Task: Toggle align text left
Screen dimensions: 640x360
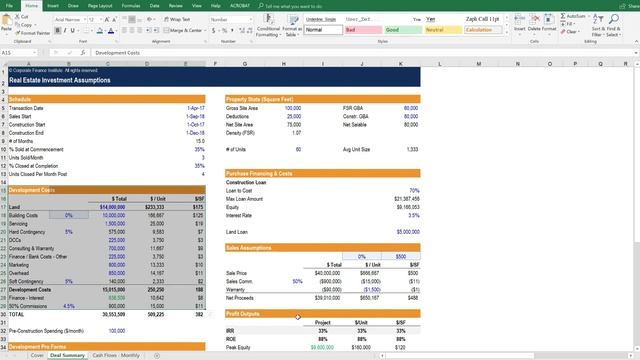Action: click(124, 31)
